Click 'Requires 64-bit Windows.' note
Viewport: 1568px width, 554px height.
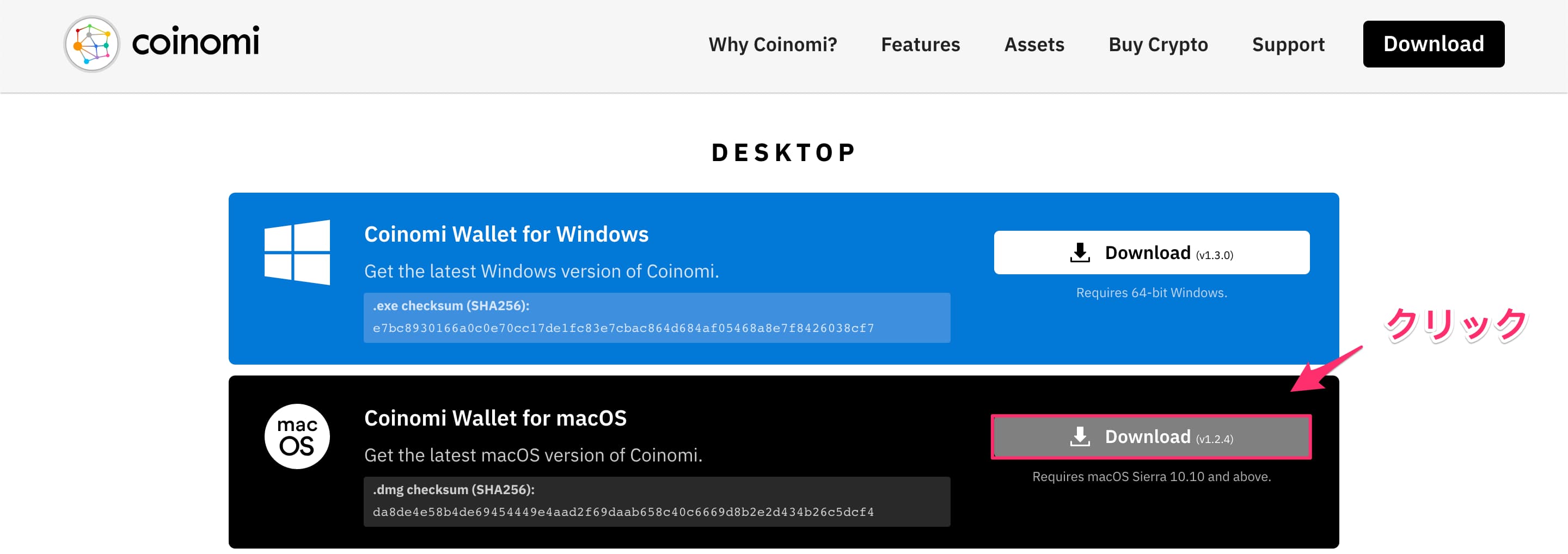click(1151, 293)
